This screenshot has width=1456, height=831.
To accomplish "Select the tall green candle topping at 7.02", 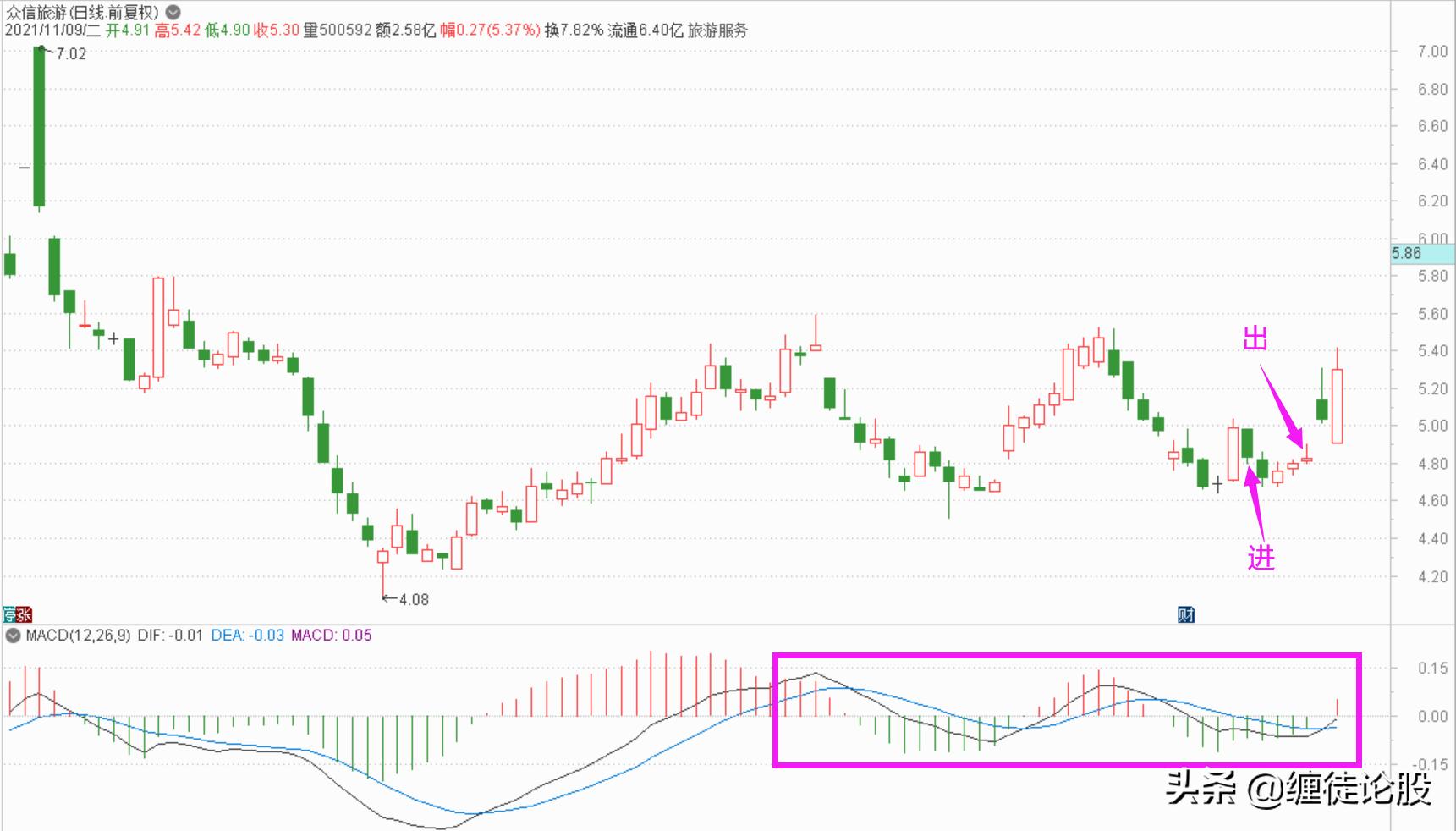I will tap(39, 127).
